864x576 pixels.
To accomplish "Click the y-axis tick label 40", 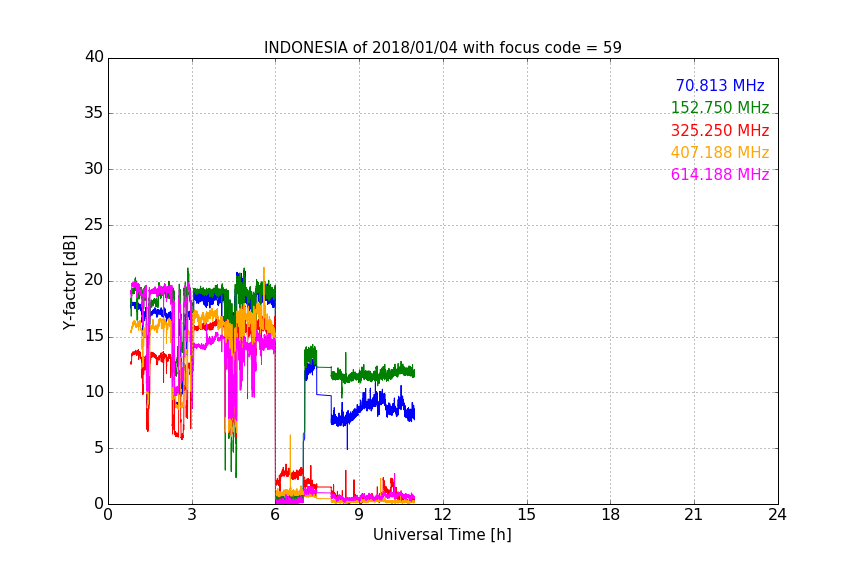I will tap(94, 57).
